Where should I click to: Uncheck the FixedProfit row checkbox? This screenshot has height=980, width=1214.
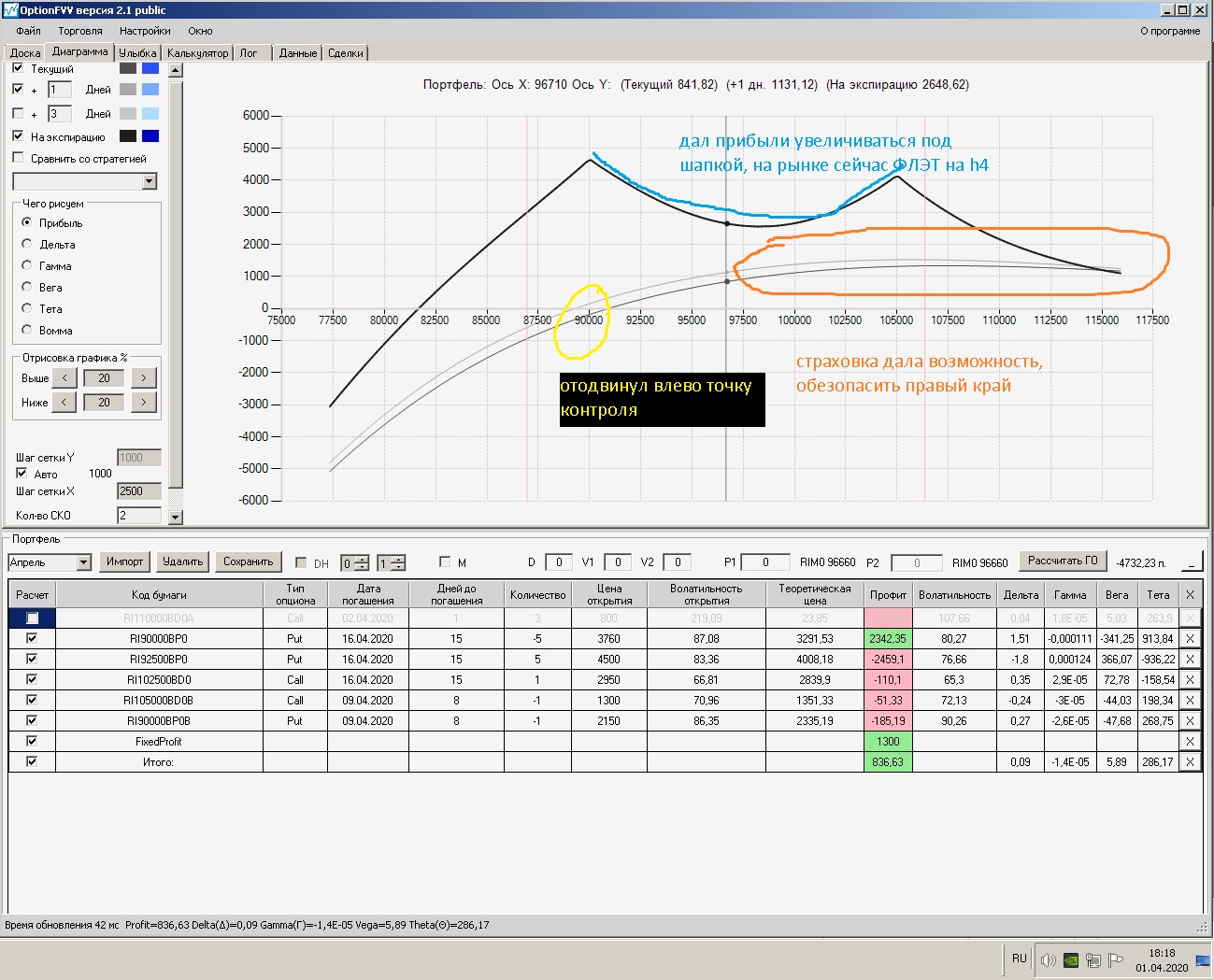click(32, 742)
